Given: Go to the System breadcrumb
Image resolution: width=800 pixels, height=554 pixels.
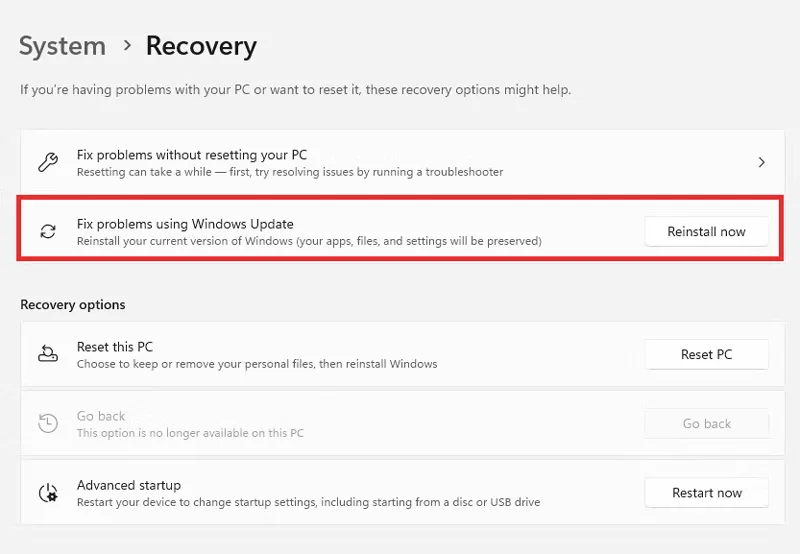Looking at the screenshot, I should [x=62, y=46].
